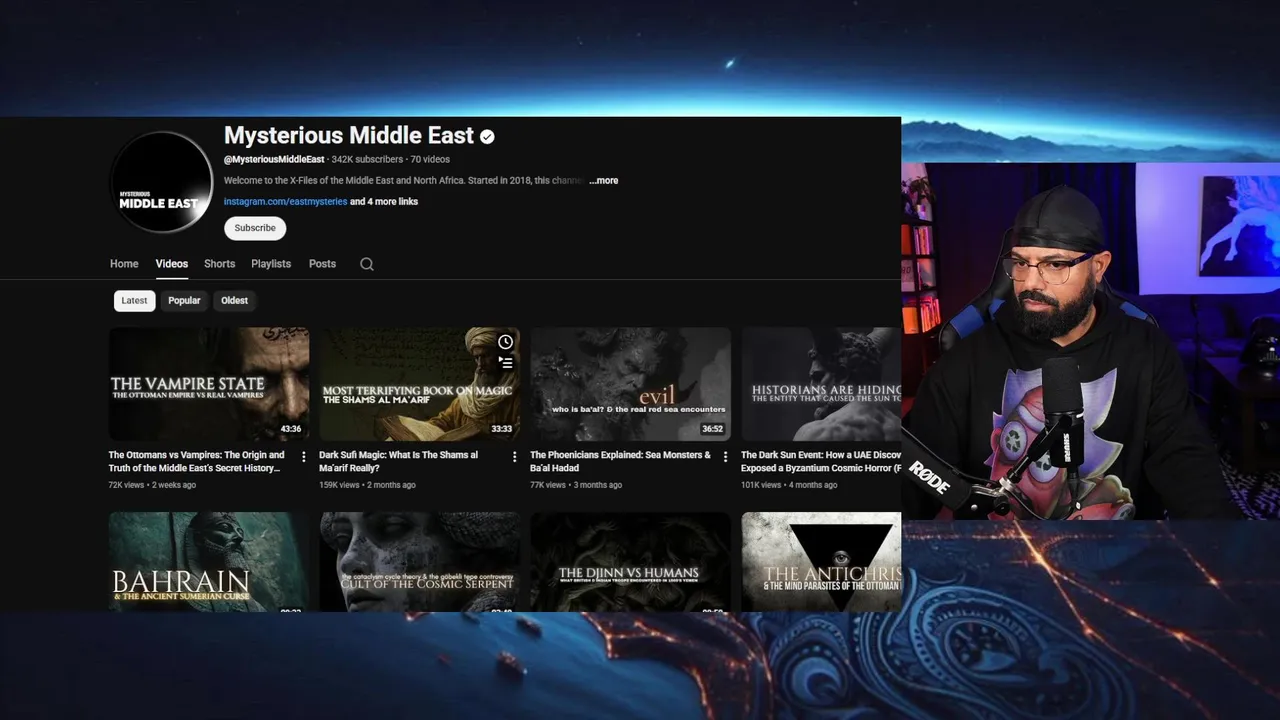The image size is (1280, 720).
Task: Click Historians Are Hiding thumbnail
Action: pos(822,384)
